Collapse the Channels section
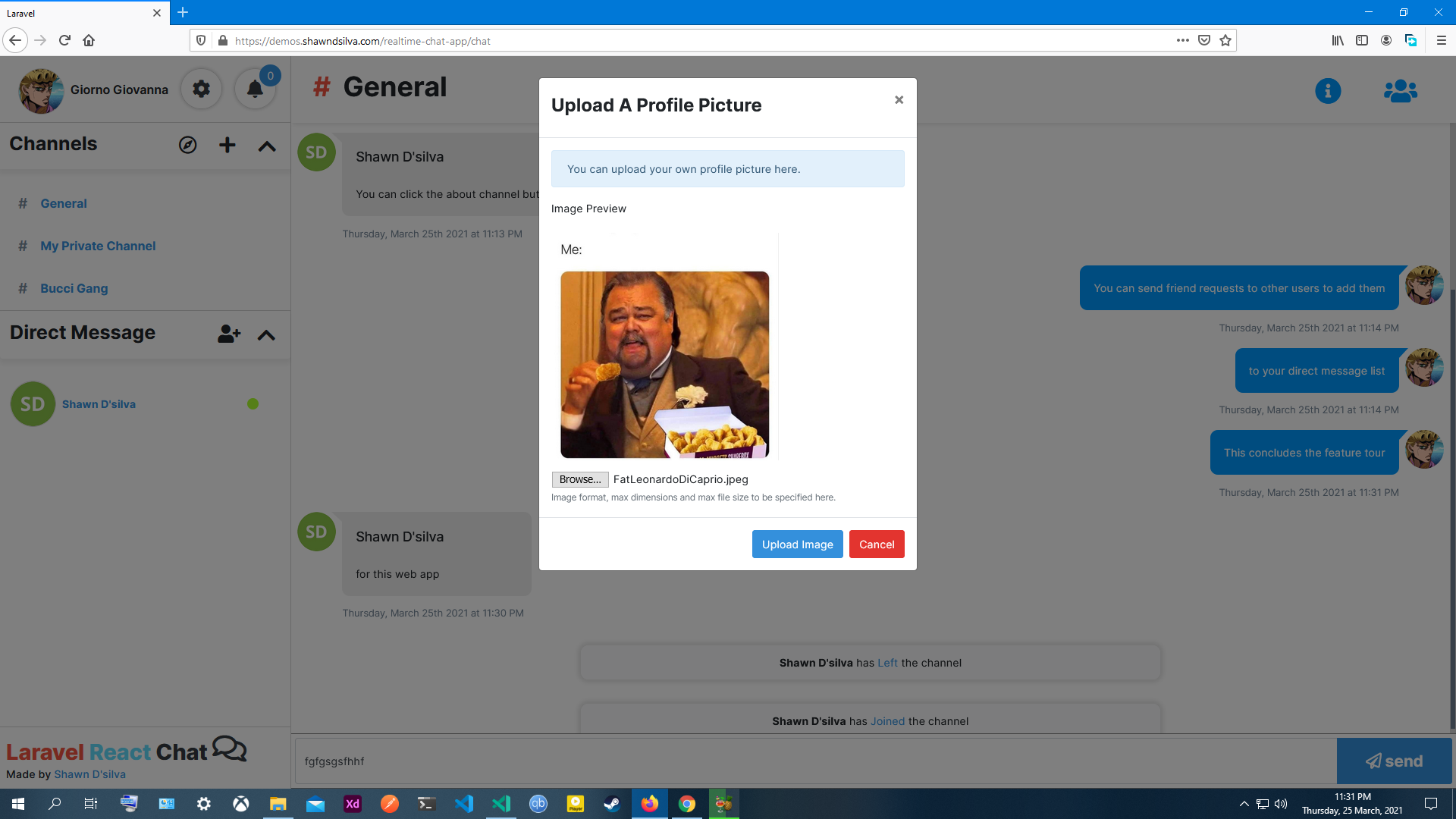The width and height of the screenshot is (1456, 819). point(266,146)
